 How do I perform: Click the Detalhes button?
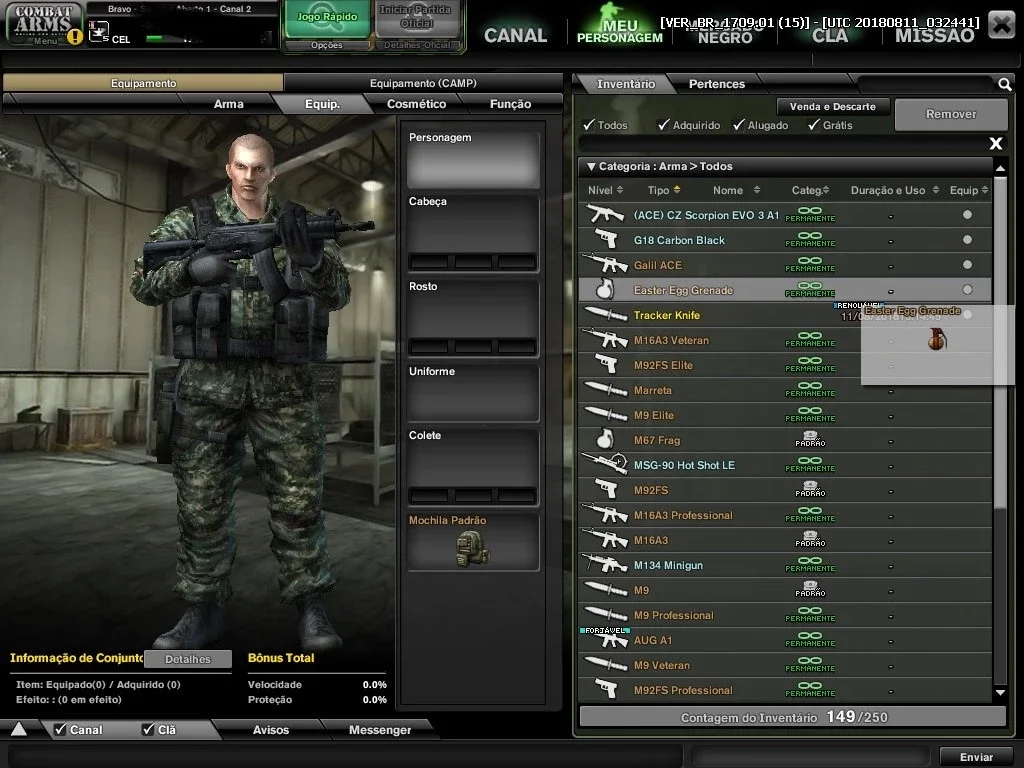(x=187, y=659)
